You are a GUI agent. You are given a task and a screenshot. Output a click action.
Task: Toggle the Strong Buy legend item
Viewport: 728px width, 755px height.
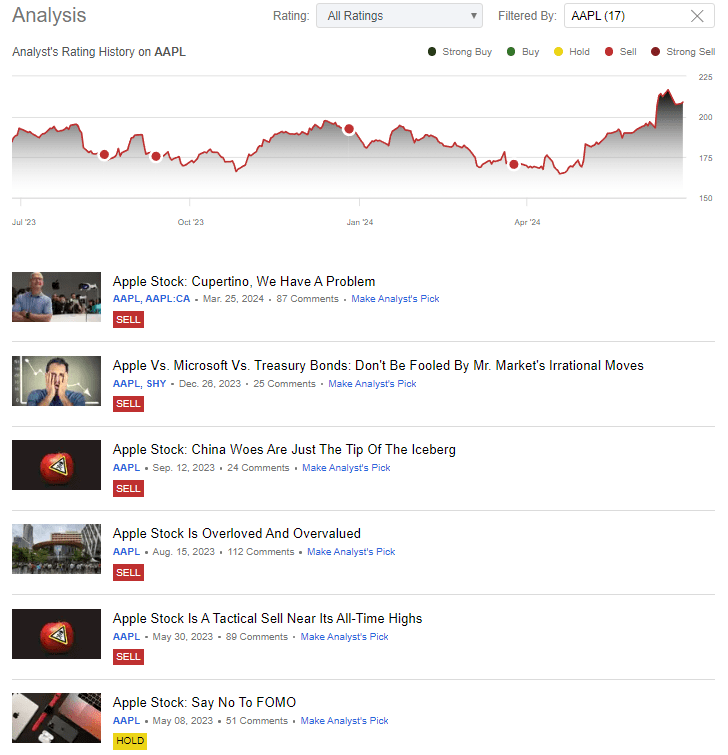(x=460, y=52)
